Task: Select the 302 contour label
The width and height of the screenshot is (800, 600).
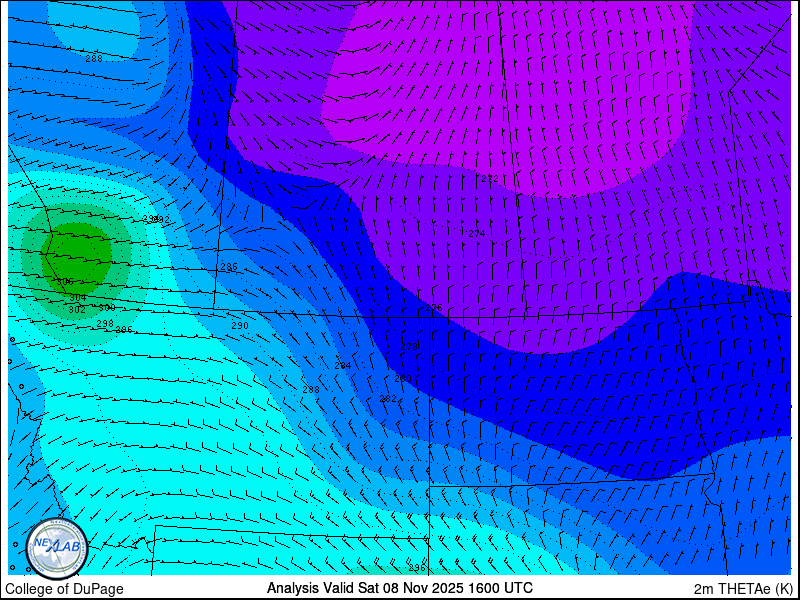Action: [x=77, y=309]
